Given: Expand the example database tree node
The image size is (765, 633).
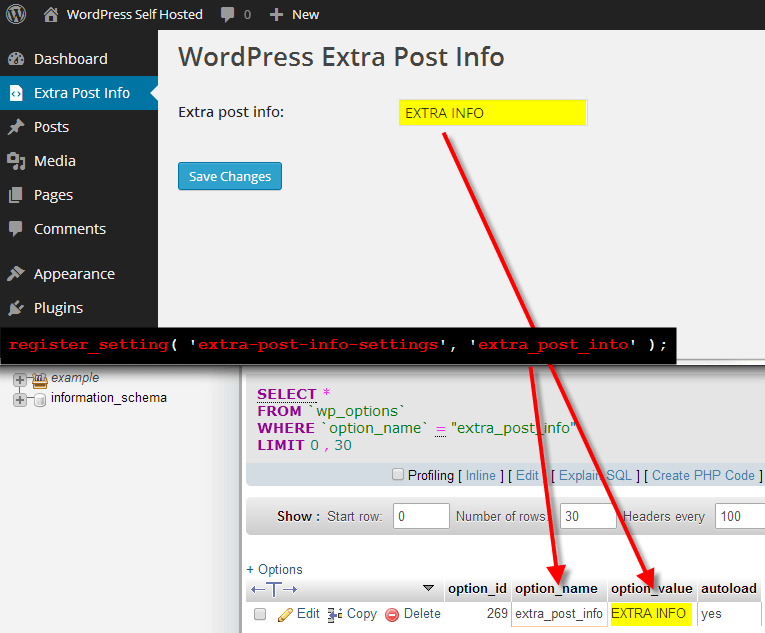Looking at the screenshot, I should click(x=20, y=380).
